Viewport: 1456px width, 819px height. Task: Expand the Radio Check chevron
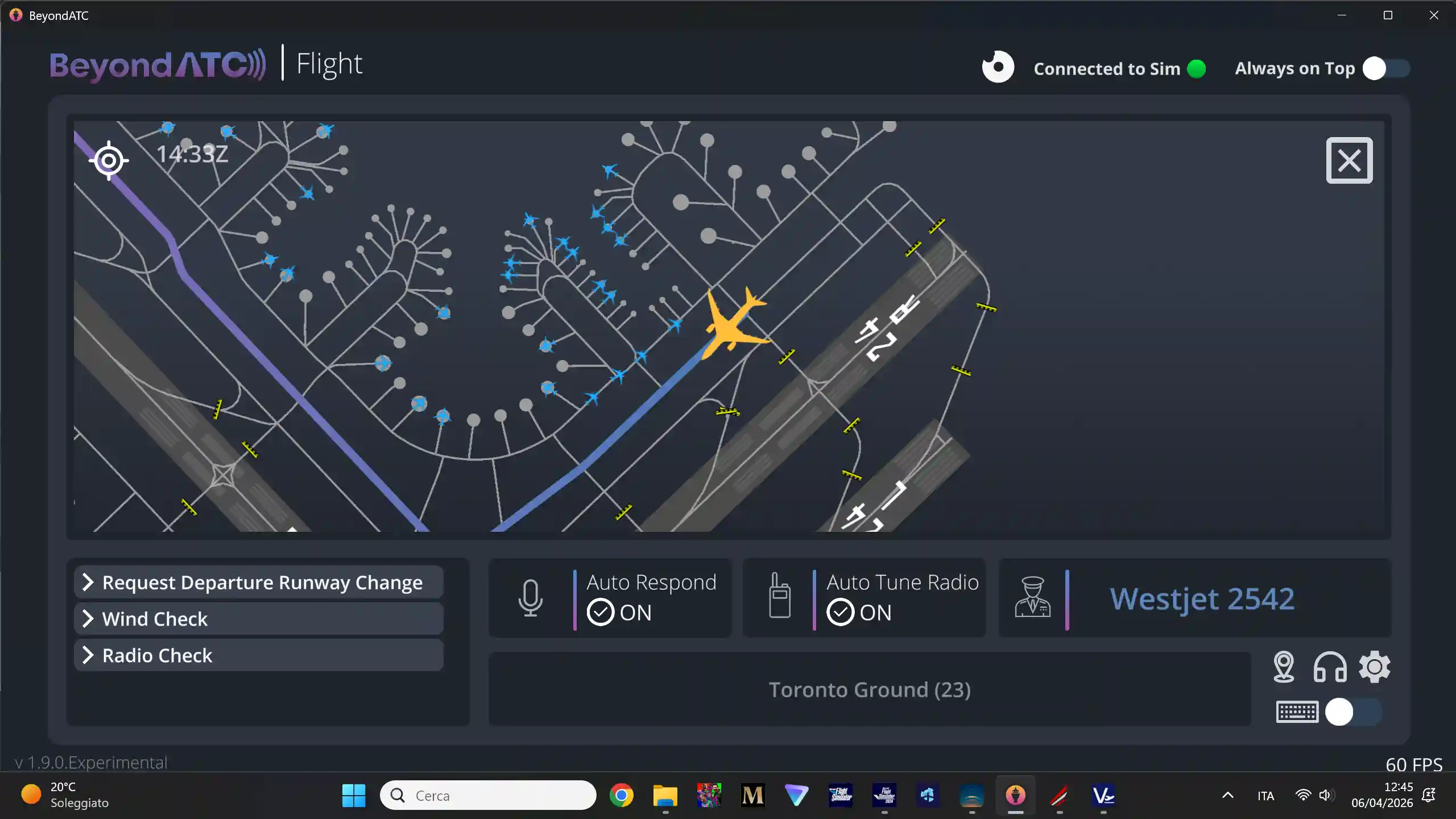(88, 655)
